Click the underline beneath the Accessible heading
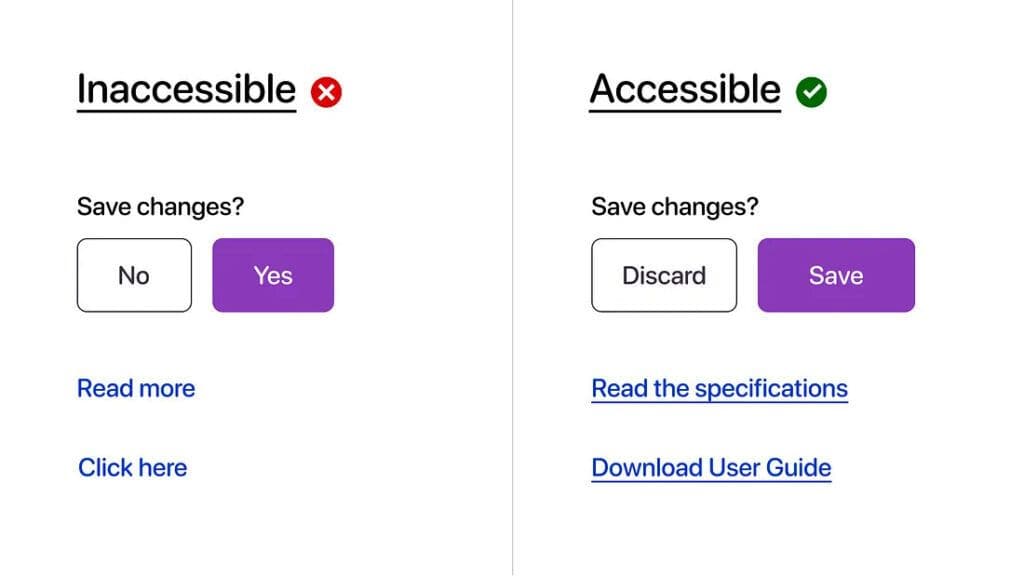Viewport: 1024px width, 576px height. (685, 110)
